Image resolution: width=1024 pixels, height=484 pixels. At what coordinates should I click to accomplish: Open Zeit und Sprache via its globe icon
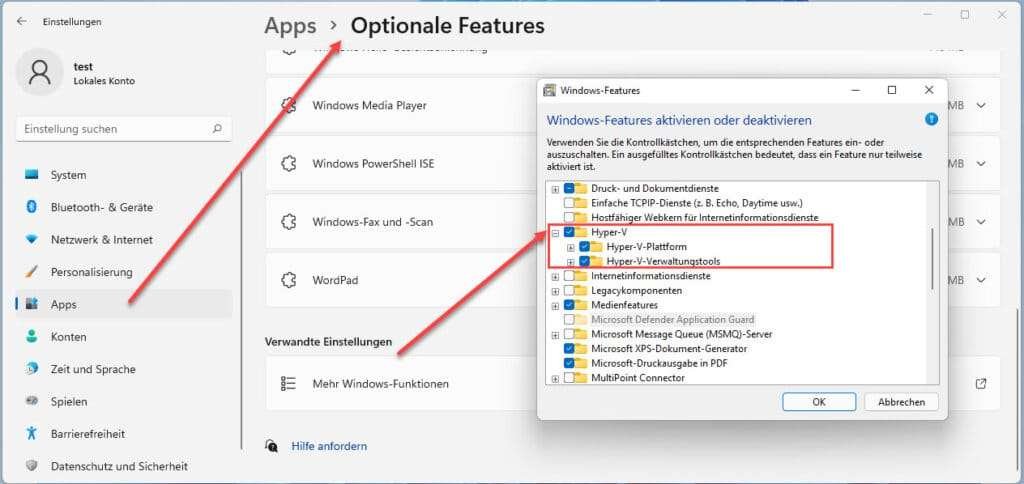[32, 369]
